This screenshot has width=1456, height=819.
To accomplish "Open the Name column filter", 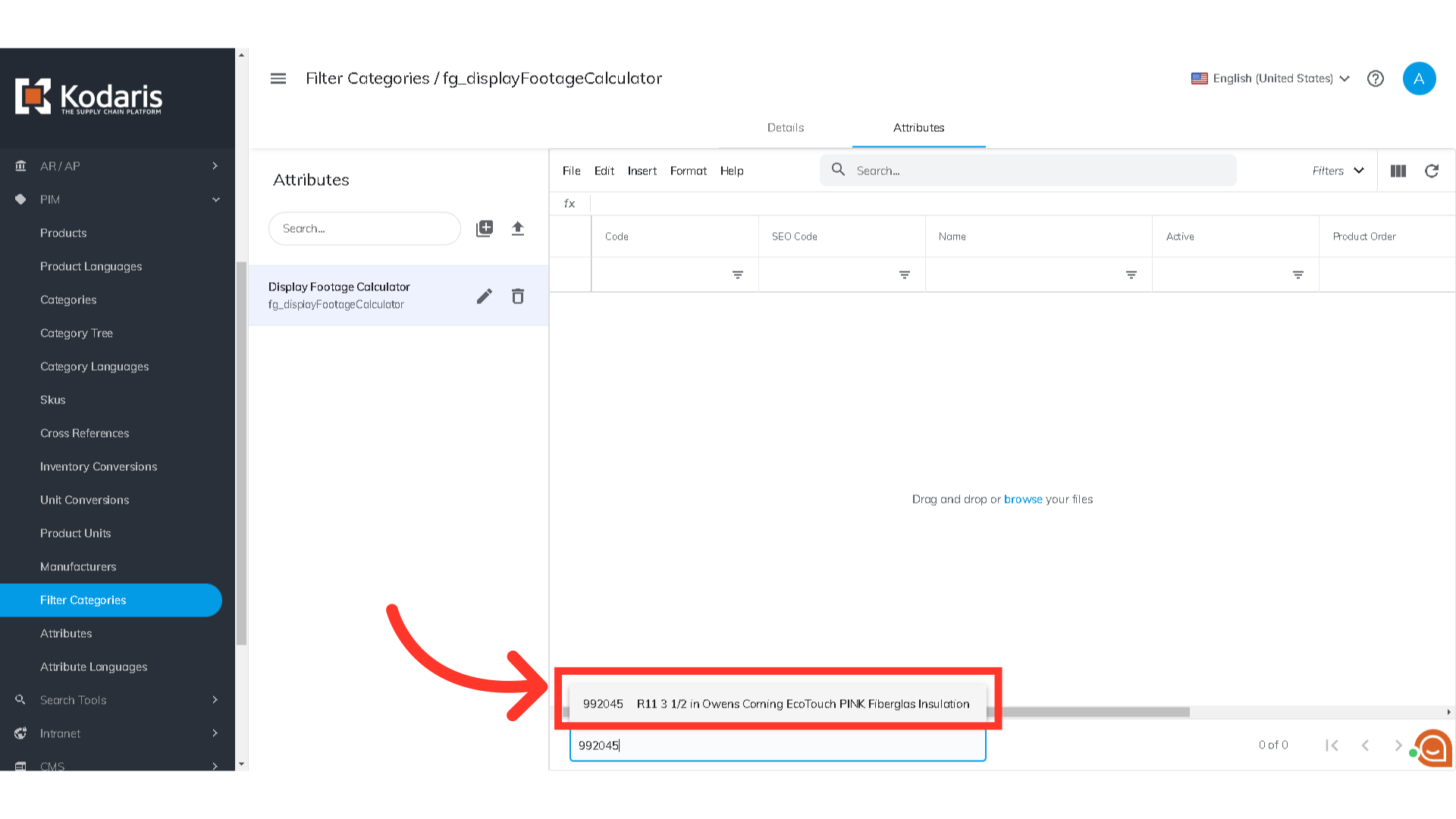I will pos(1131,275).
